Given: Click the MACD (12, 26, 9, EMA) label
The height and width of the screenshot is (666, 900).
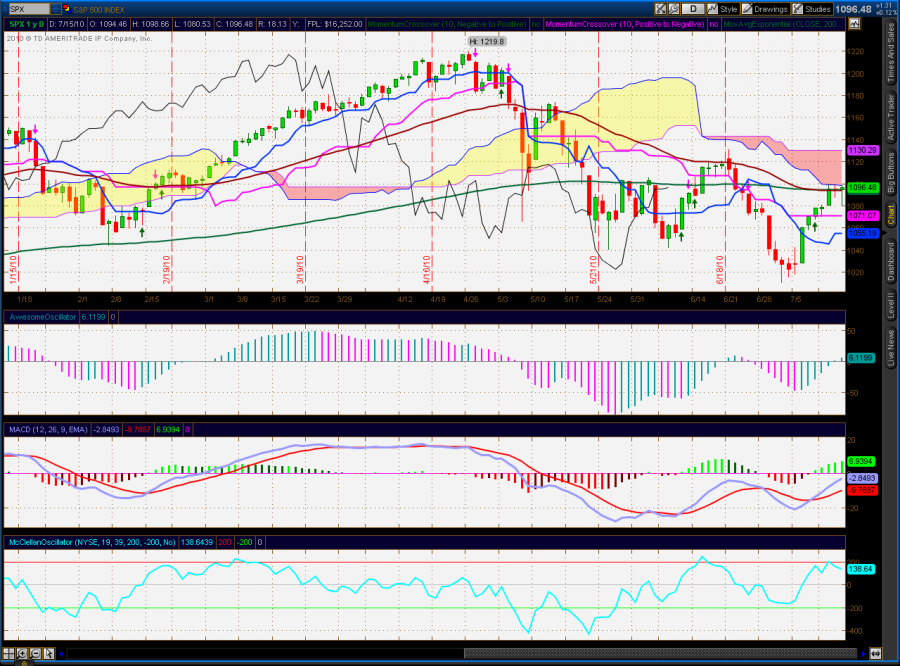Looking at the screenshot, I should click(48, 429).
